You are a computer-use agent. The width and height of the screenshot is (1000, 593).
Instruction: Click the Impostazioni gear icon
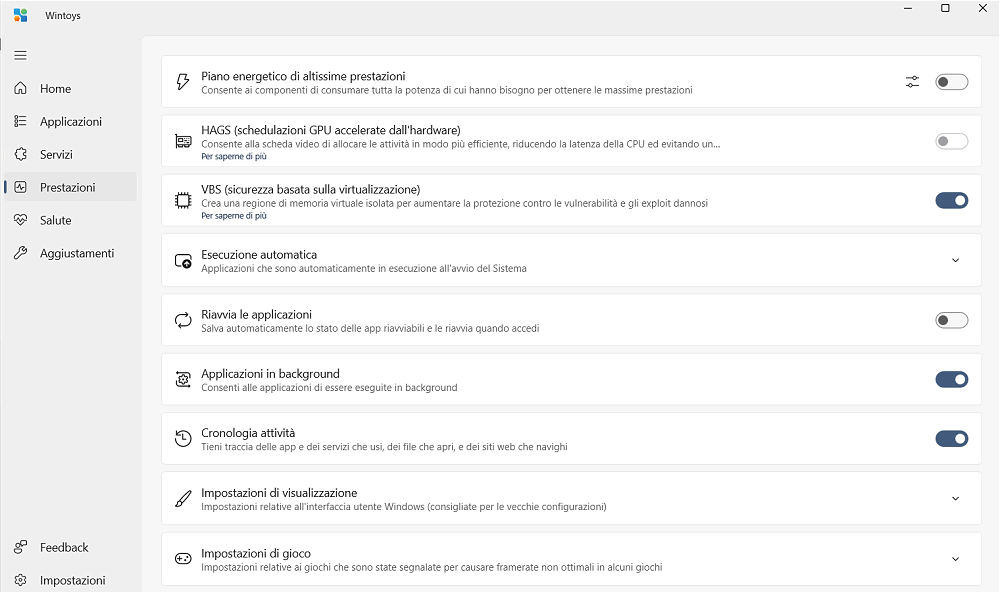tap(20, 580)
